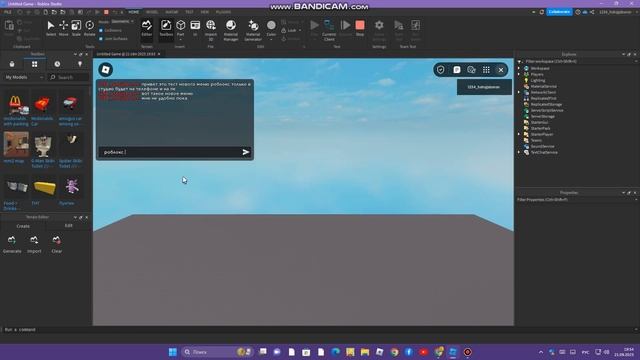This screenshot has height=360, width=640.
Task: Switch to Terrain Editor Edit tab
Action: pyautogui.click(x=68, y=226)
